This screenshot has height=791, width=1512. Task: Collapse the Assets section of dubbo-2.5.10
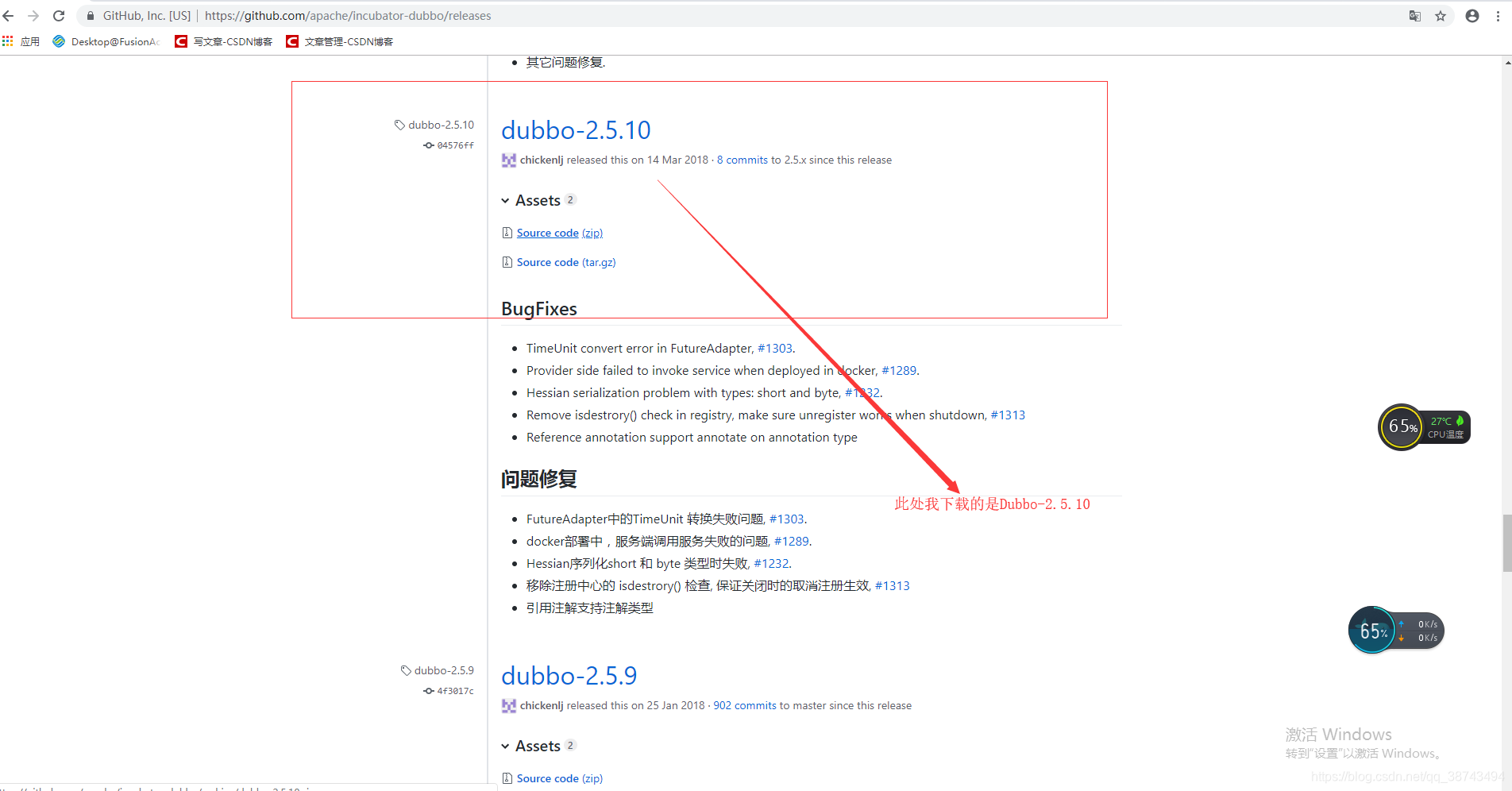[x=538, y=200]
